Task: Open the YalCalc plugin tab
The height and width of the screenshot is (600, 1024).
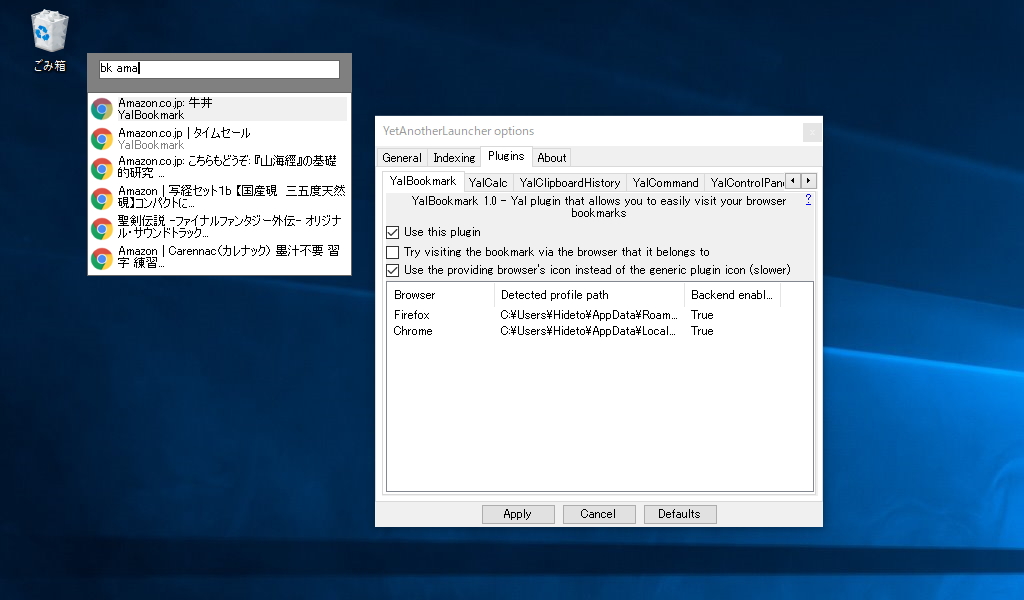Action: pos(489,182)
